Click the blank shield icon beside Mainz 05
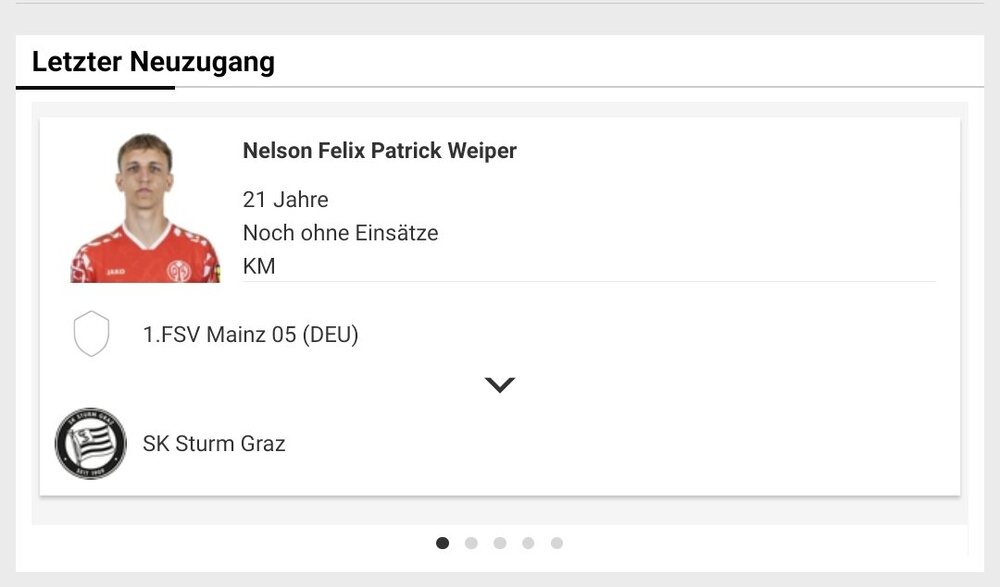This screenshot has height=587, width=1000. tap(91, 334)
